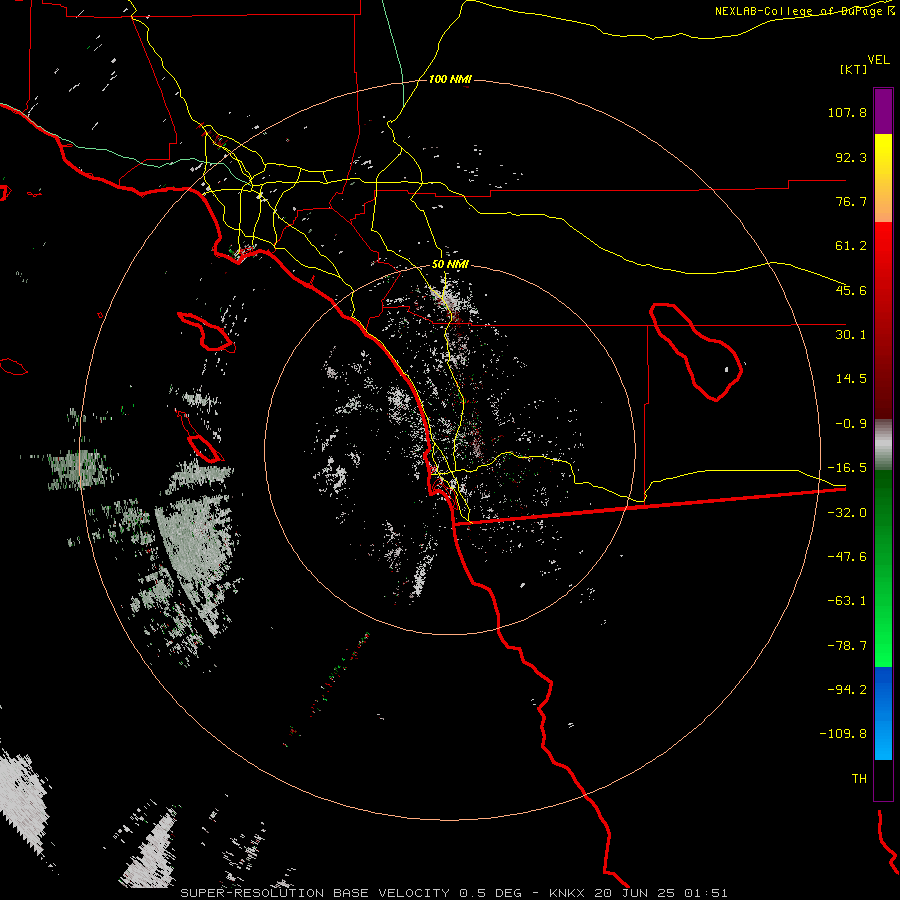This screenshot has width=900, height=900.
Task: Select the -109.8 velocity scale value
Action: point(843,734)
